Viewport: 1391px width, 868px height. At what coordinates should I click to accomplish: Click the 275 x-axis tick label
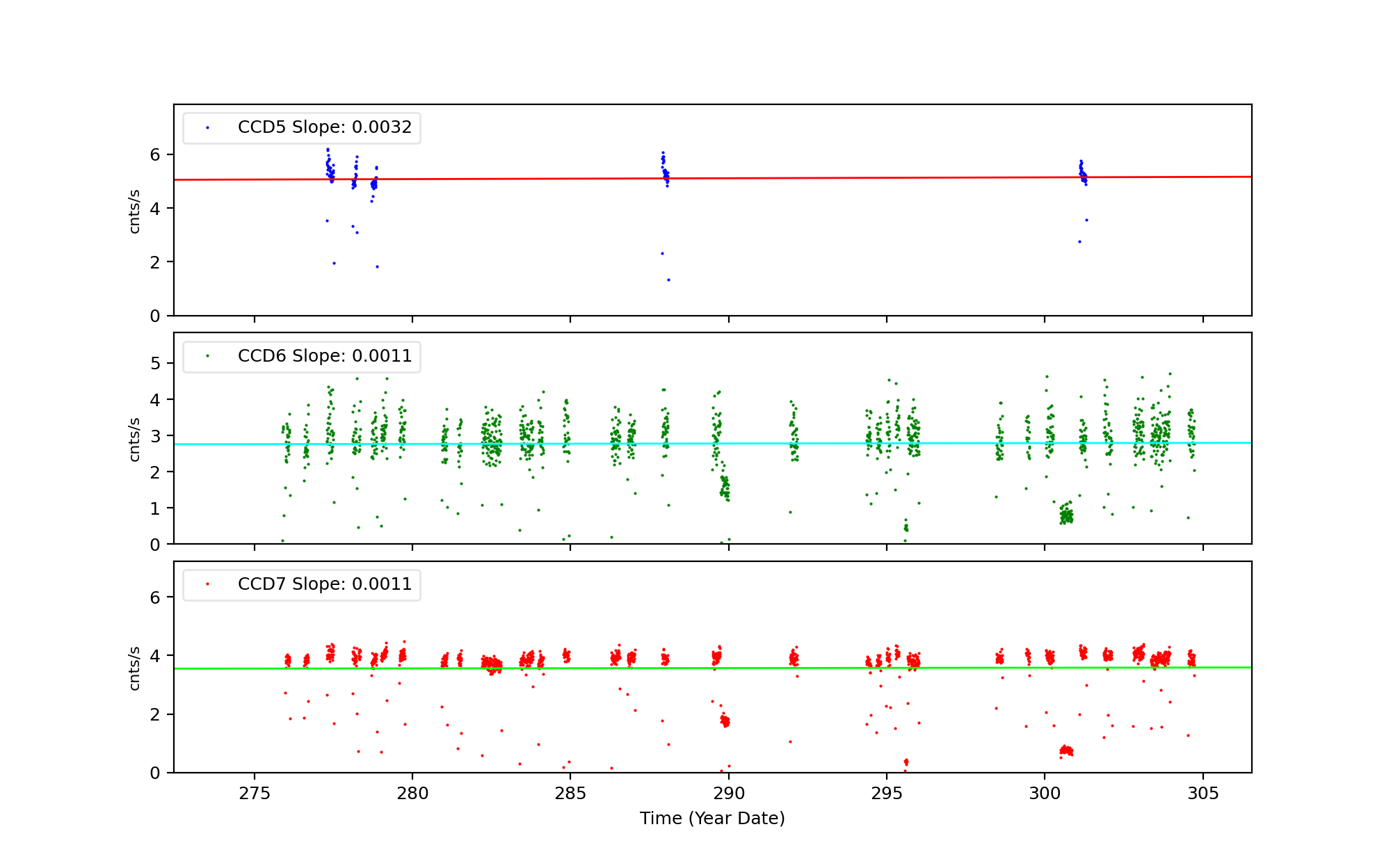[254, 794]
